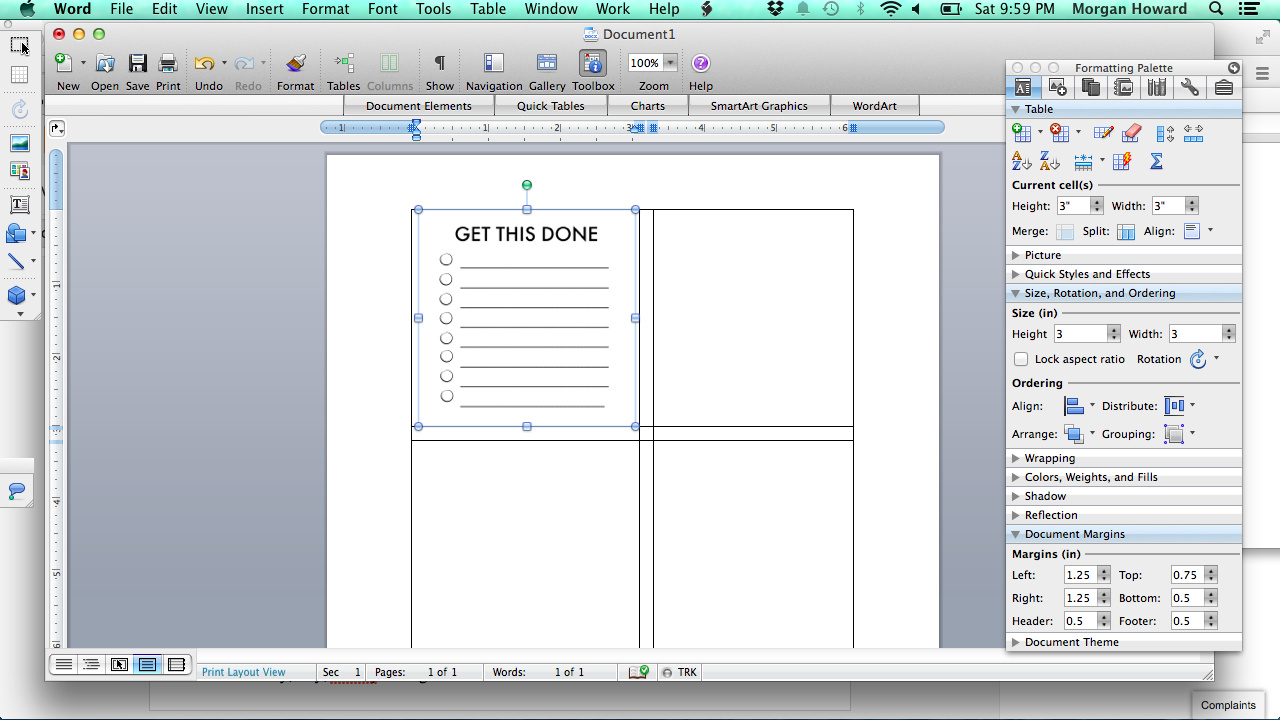1280x720 pixels.
Task: Select the Document Elements tab
Action: [419, 106]
